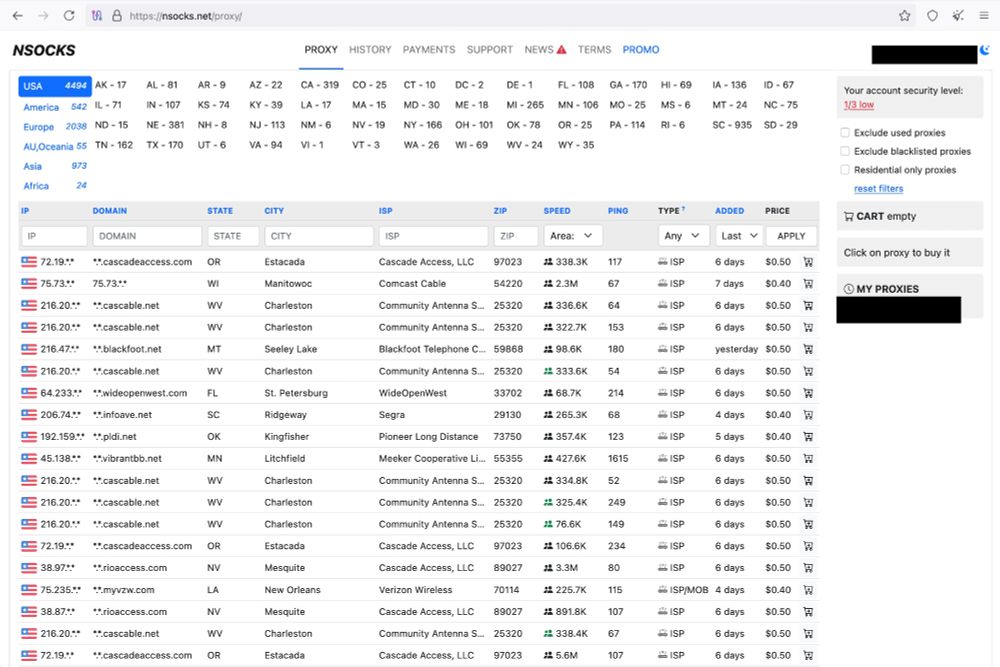Open the Type Any dropdown
This screenshot has height=667, width=1000.
pyautogui.click(x=683, y=236)
